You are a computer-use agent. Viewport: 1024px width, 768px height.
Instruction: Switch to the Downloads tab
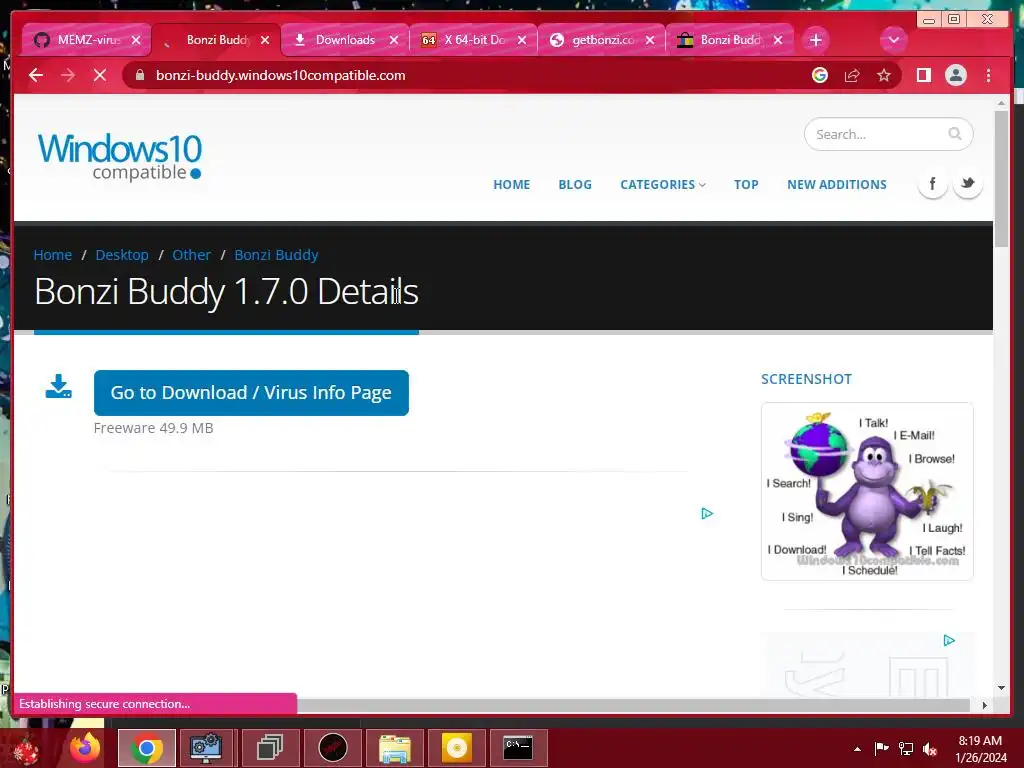[345, 40]
